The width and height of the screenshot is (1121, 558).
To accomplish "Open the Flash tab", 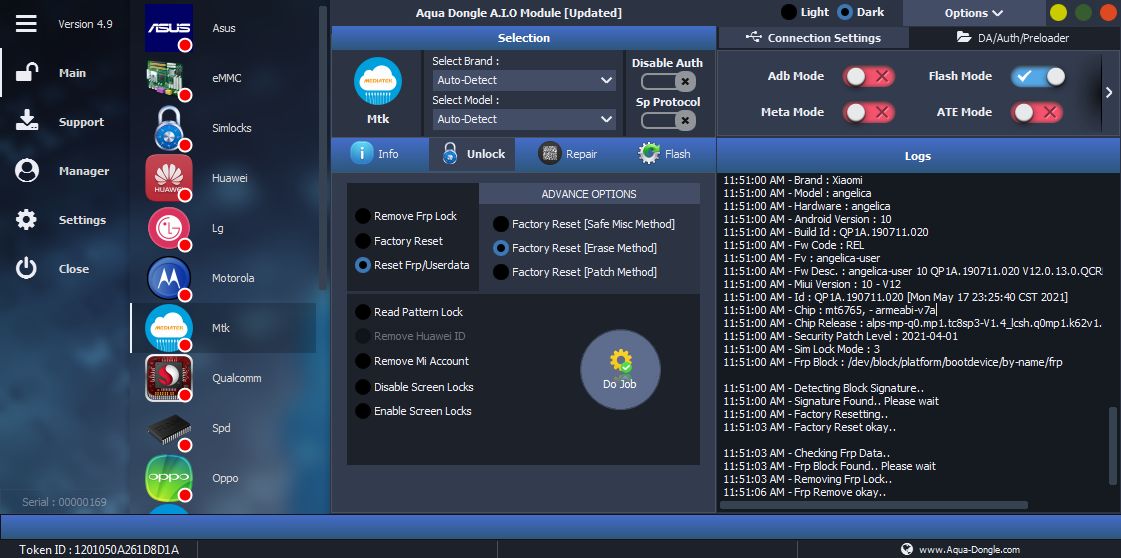I will 664,154.
